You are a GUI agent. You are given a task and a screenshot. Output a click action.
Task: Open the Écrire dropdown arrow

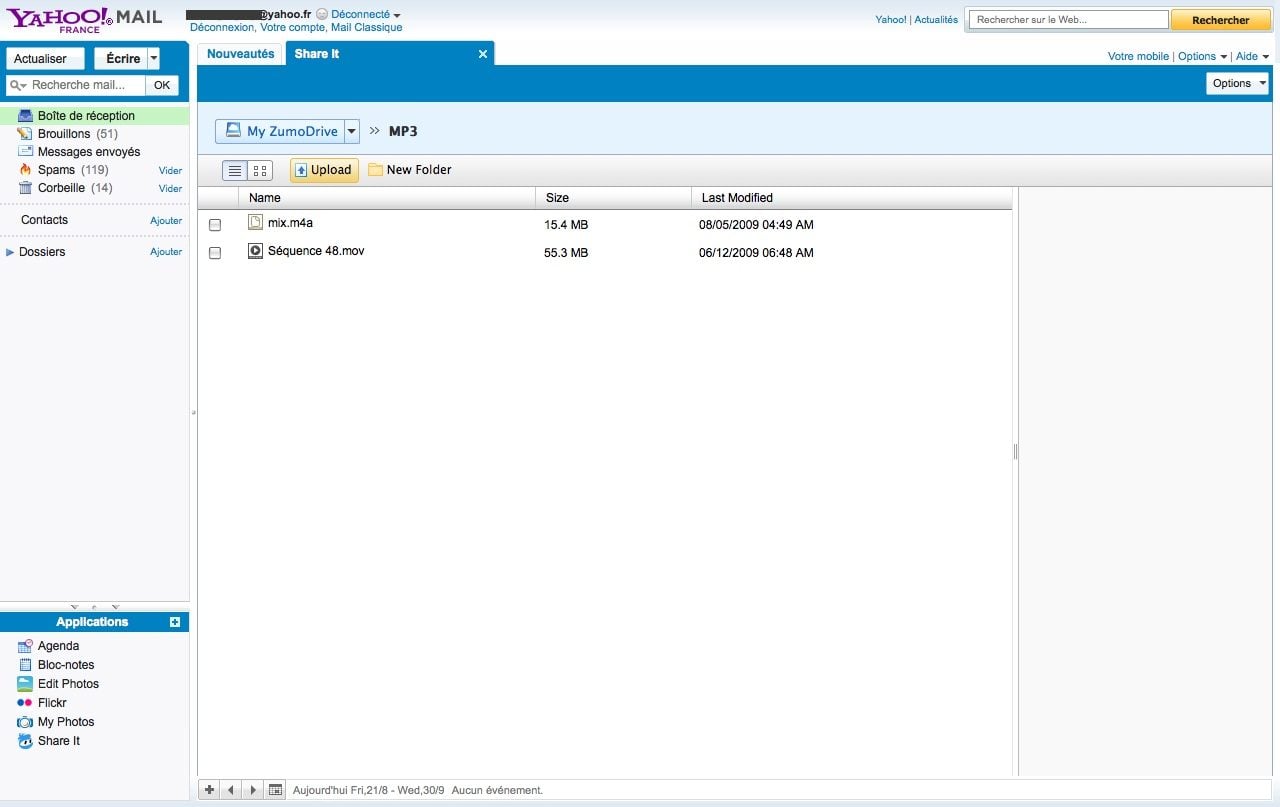[x=153, y=59]
